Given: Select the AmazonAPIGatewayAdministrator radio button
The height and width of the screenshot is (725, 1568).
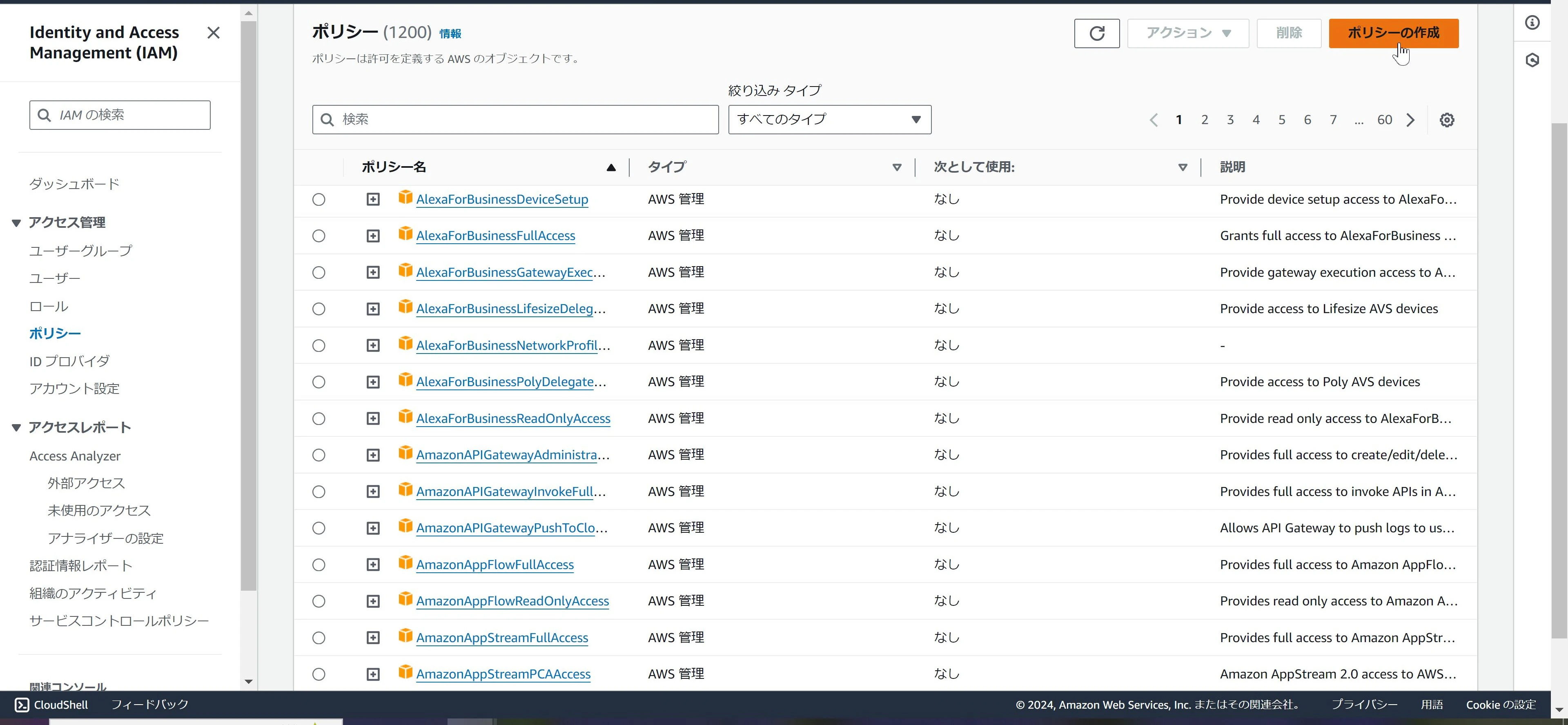Looking at the screenshot, I should 319,455.
